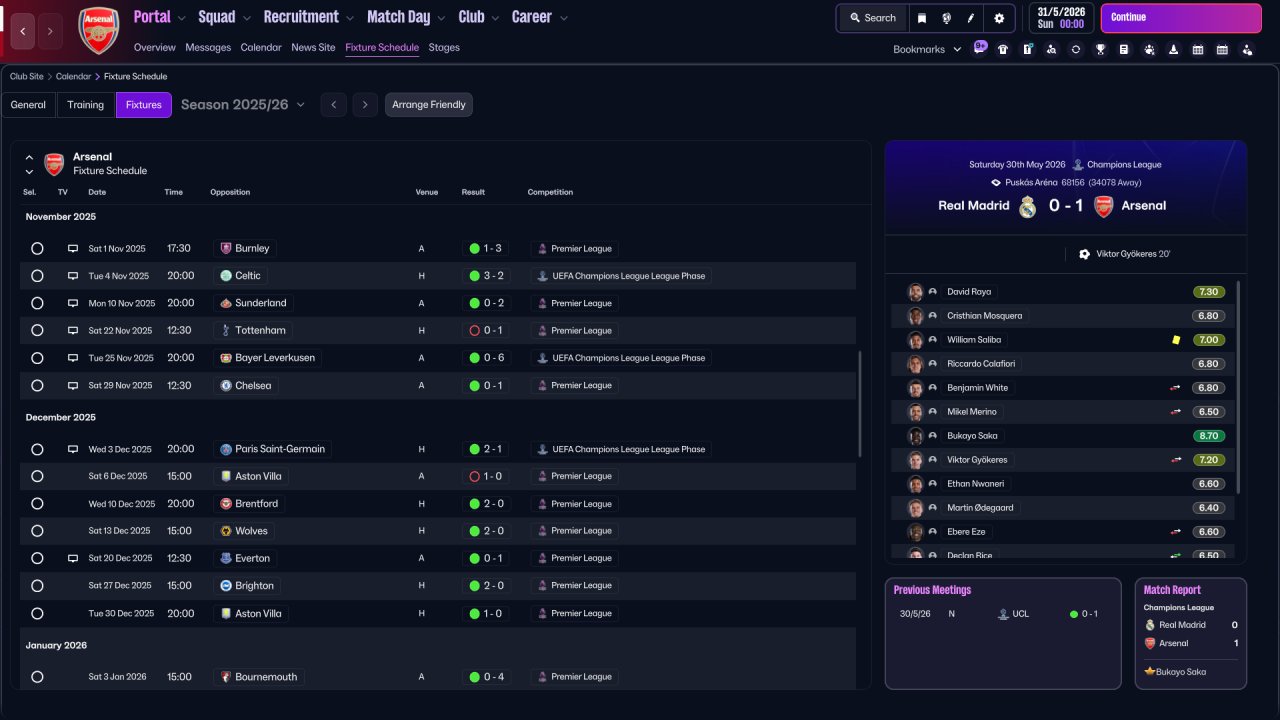
Task: Click the document report shortcut icon
Action: tap(1124, 49)
